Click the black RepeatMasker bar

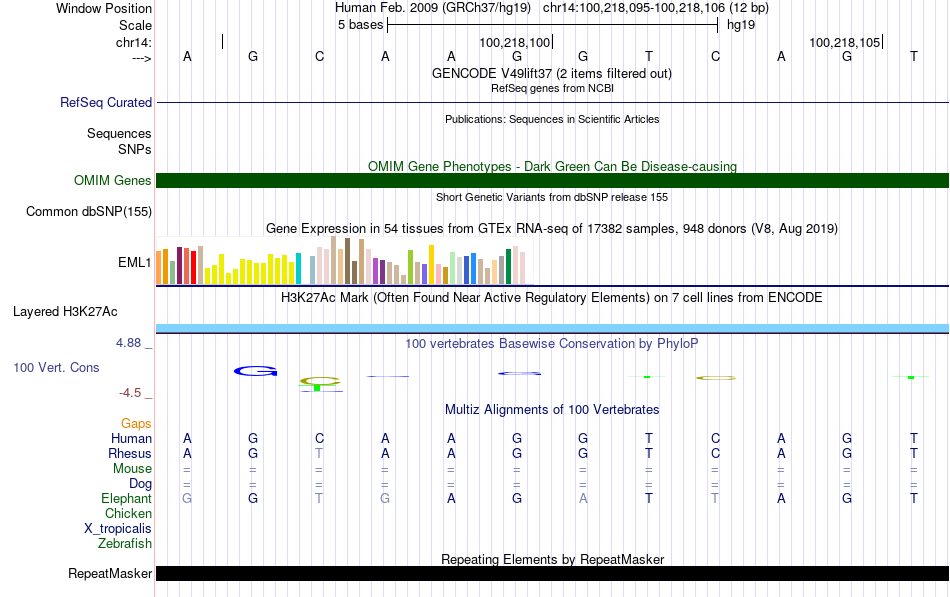click(x=552, y=573)
